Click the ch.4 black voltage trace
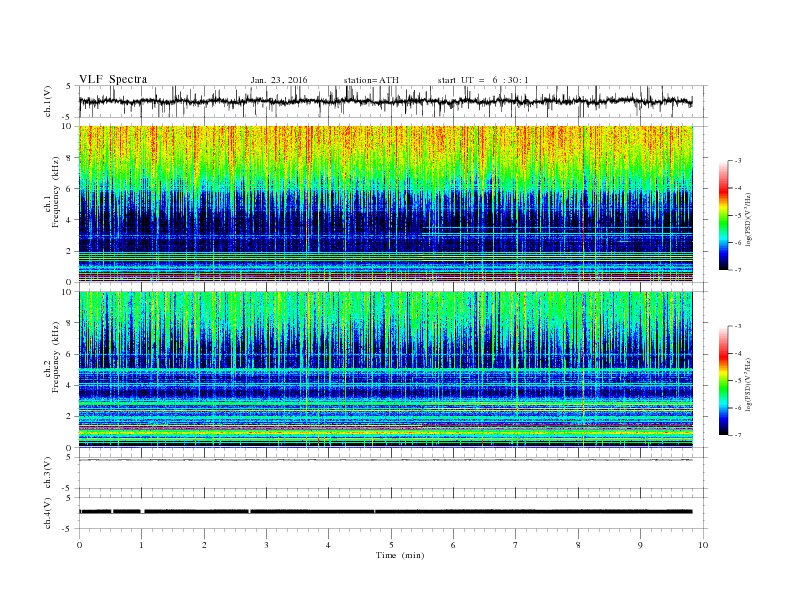The width and height of the screenshot is (792, 612). 385,512
